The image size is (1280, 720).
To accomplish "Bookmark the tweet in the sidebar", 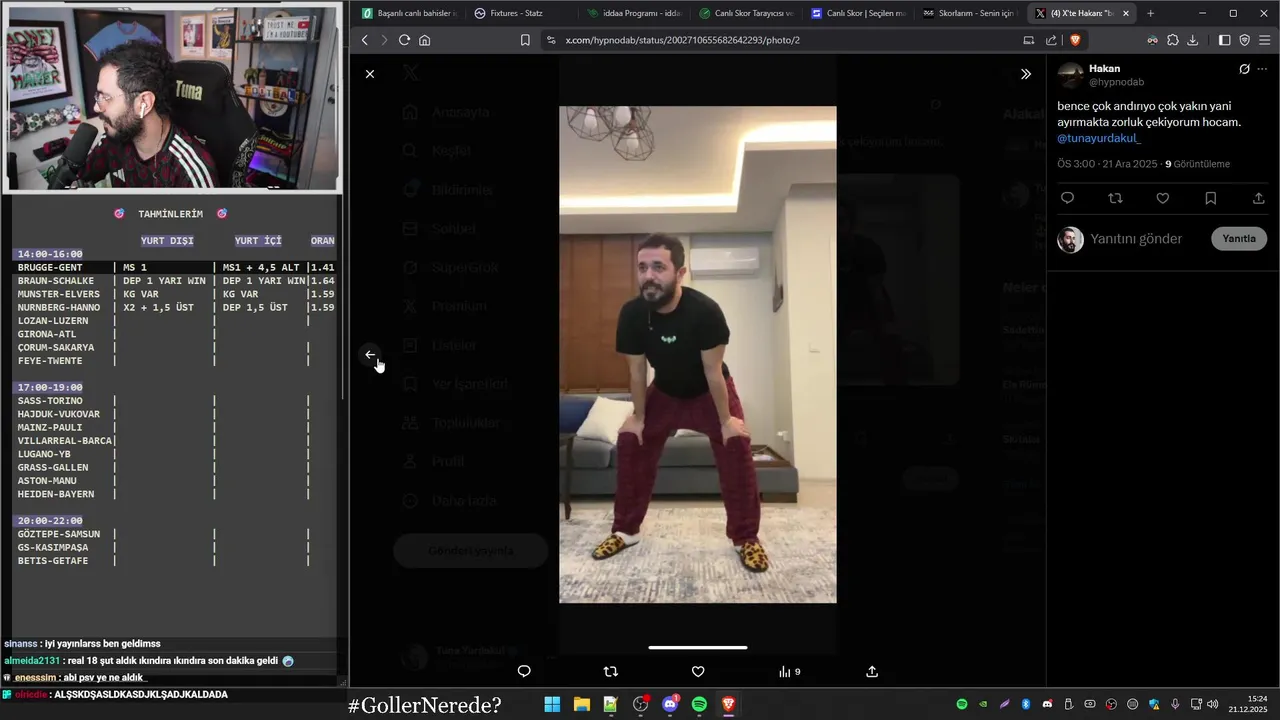I will coord(1210,198).
